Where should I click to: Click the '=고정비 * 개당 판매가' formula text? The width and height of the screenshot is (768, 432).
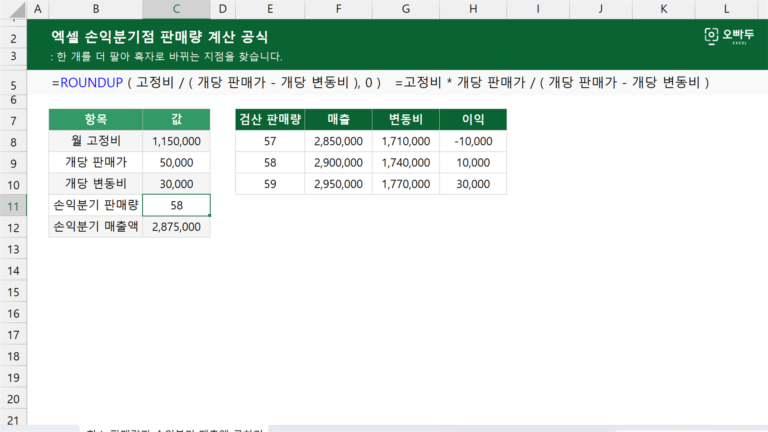pos(552,82)
